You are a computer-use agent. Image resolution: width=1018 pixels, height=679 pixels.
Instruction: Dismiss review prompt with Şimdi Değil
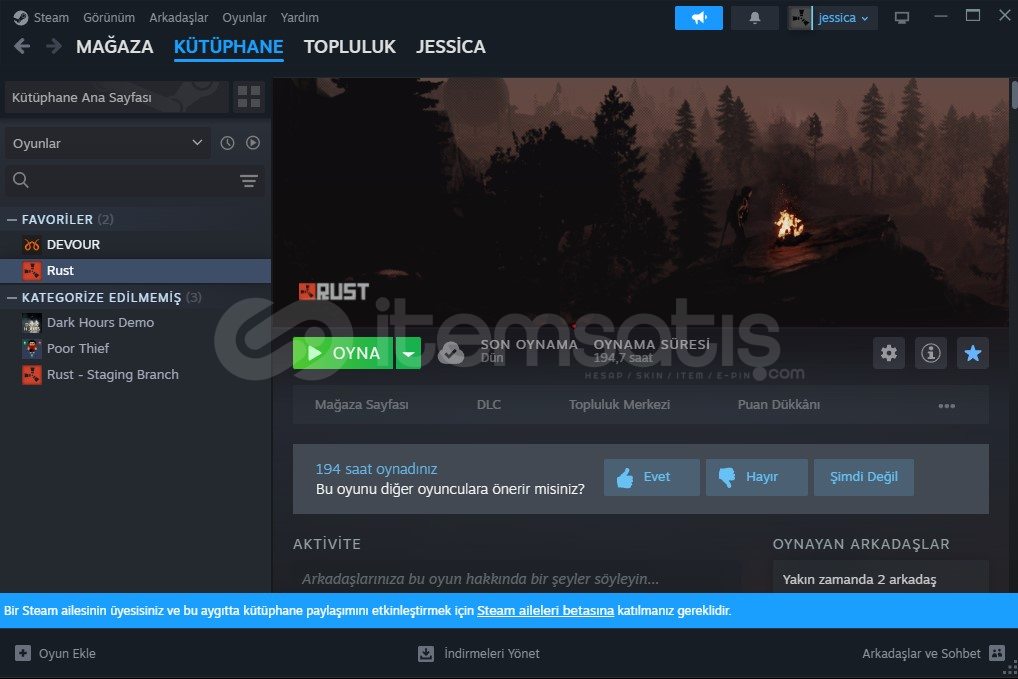click(863, 477)
